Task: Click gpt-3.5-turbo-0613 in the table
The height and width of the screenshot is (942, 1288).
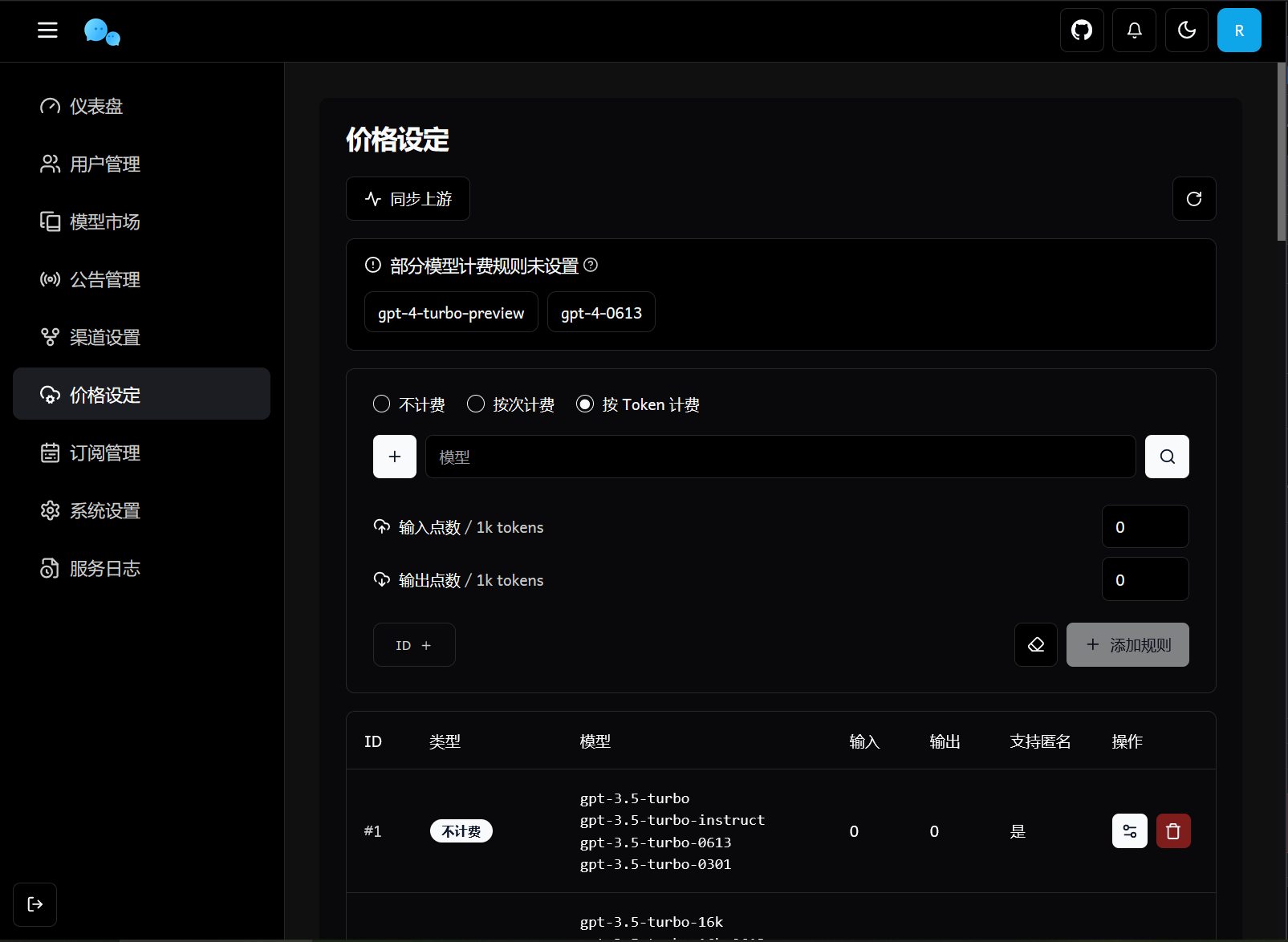Action: [x=656, y=843]
